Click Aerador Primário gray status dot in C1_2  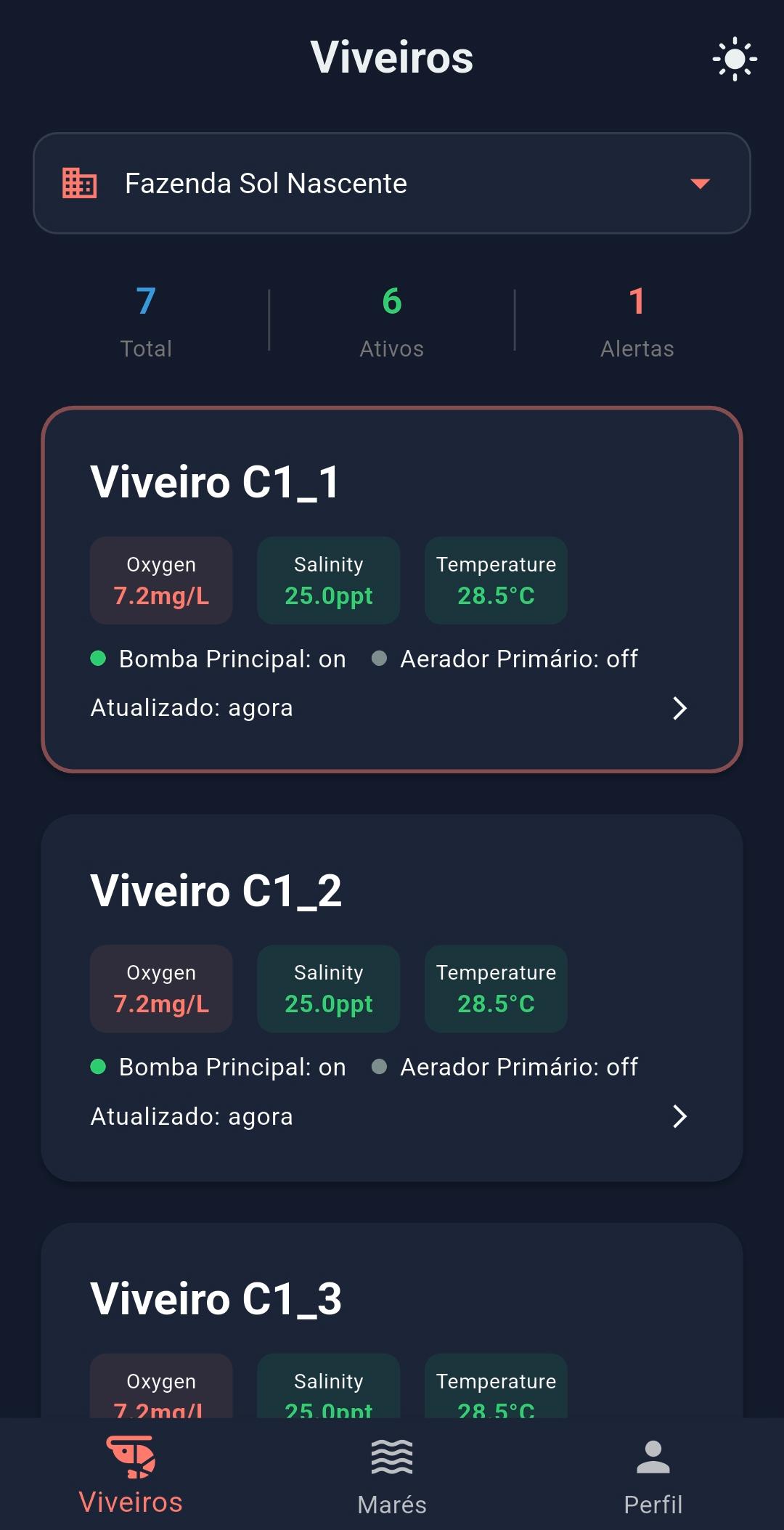pyautogui.click(x=379, y=1067)
